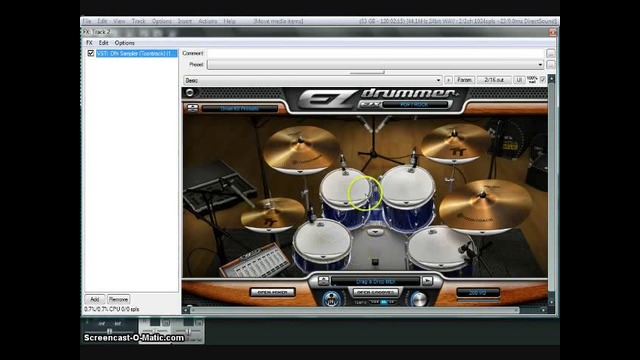Click the 2/16 out routing button
640x360 pixels.
494,80
